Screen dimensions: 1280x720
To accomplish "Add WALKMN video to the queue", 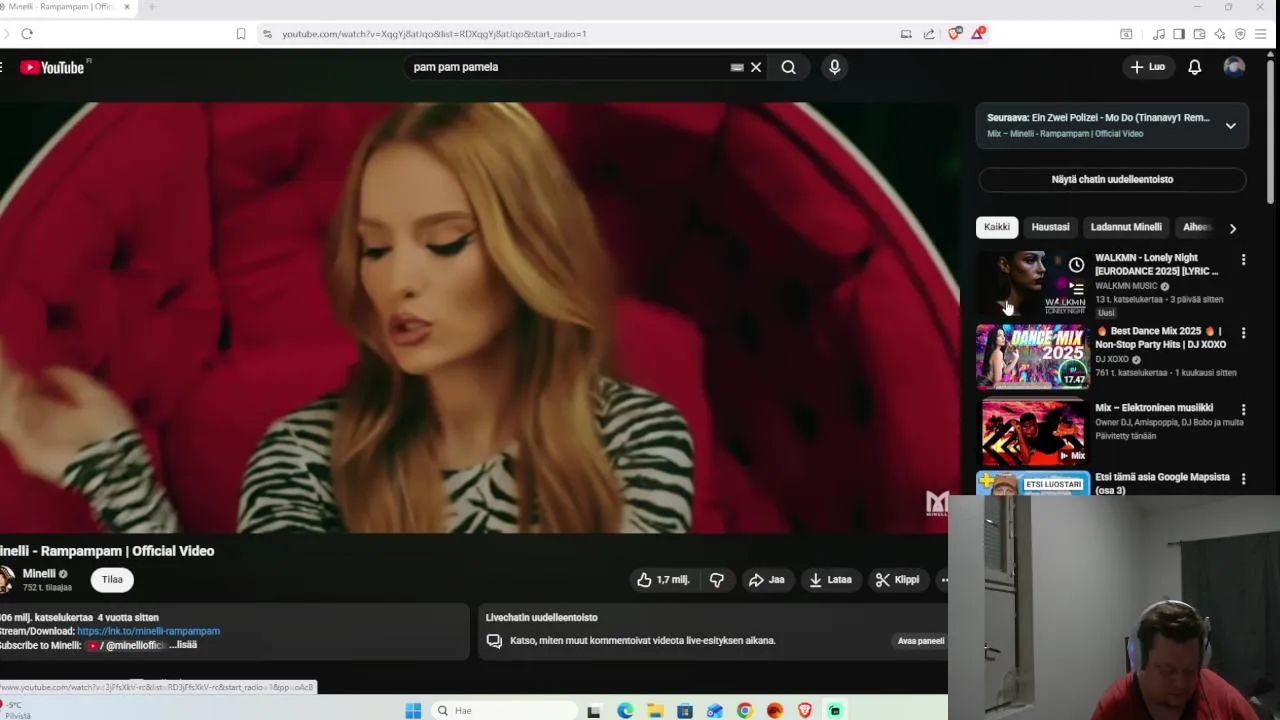I will point(1076,289).
